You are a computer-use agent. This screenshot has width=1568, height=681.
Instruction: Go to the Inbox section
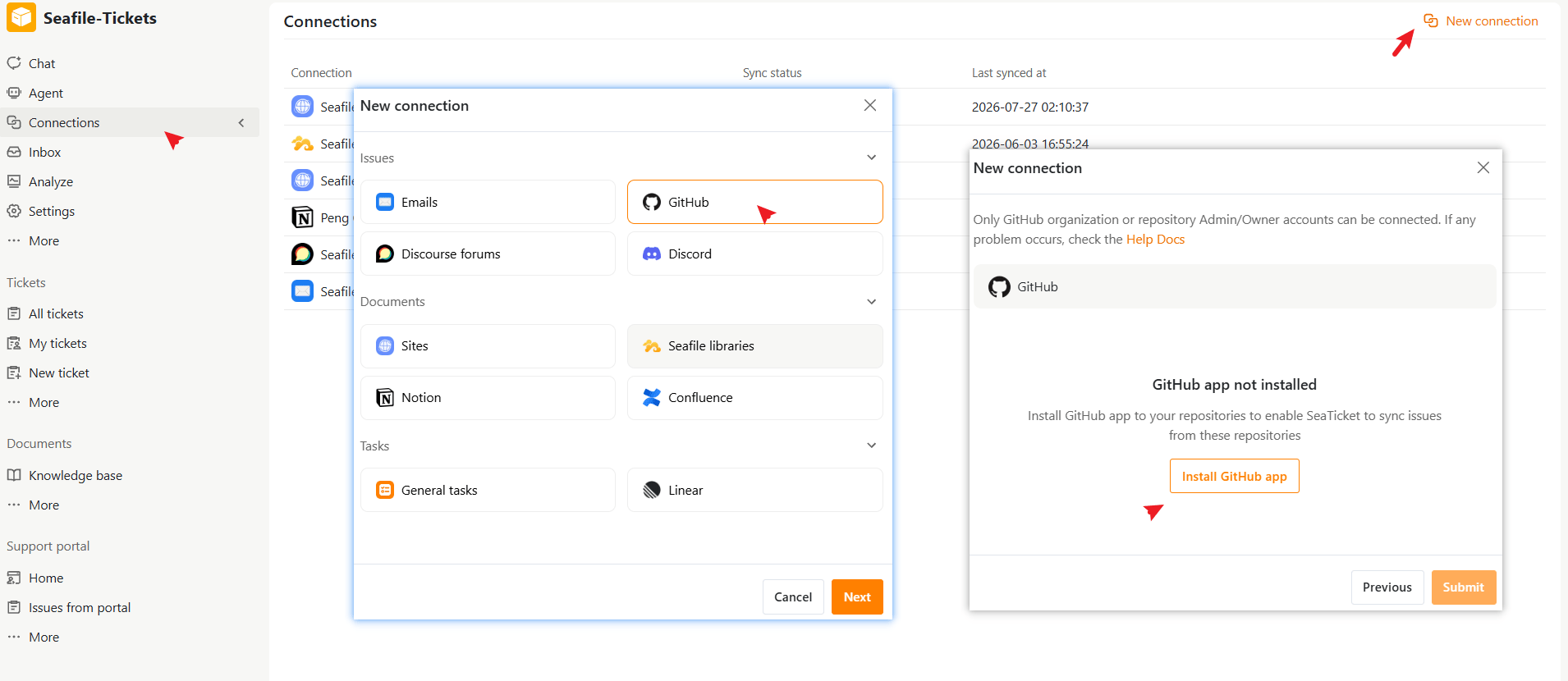click(44, 152)
